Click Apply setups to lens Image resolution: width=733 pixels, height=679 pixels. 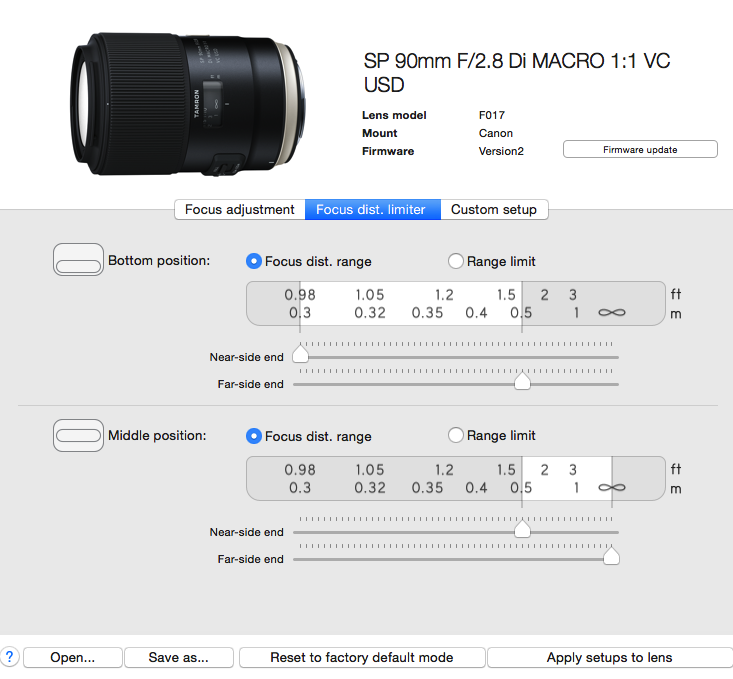[x=610, y=657]
